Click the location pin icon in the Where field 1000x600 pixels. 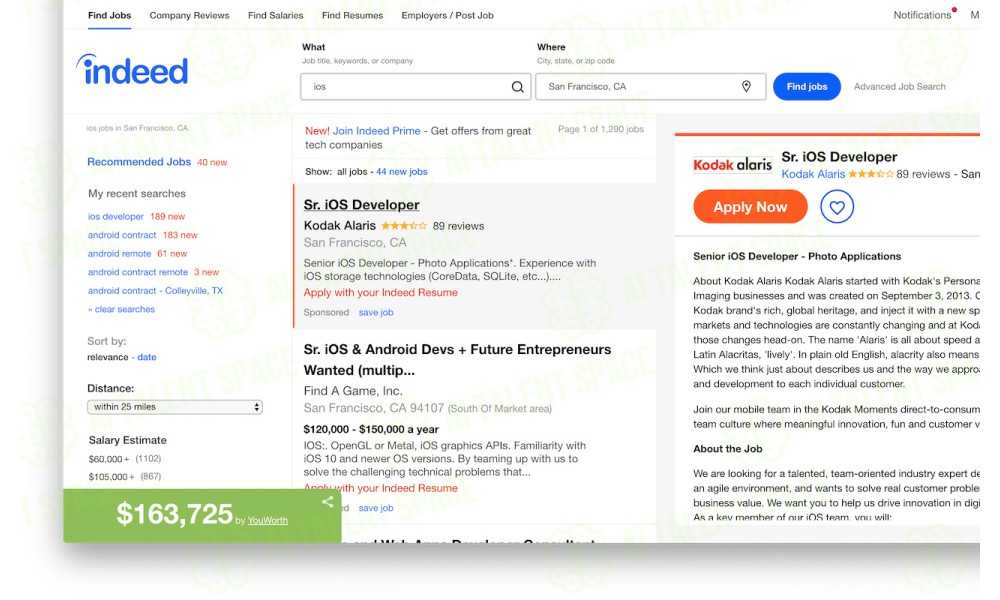pos(746,86)
